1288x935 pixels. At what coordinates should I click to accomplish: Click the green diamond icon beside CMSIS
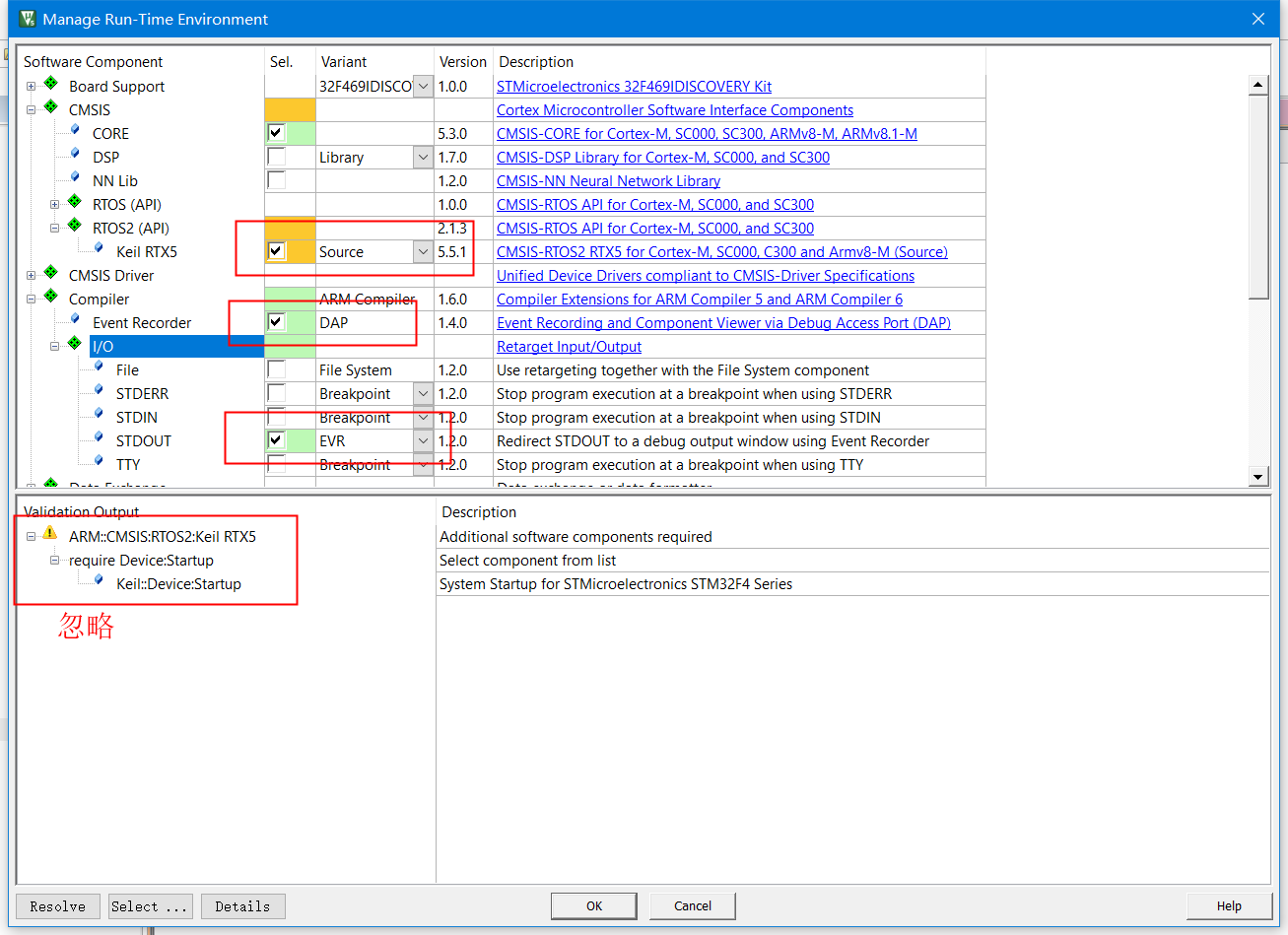click(51, 109)
